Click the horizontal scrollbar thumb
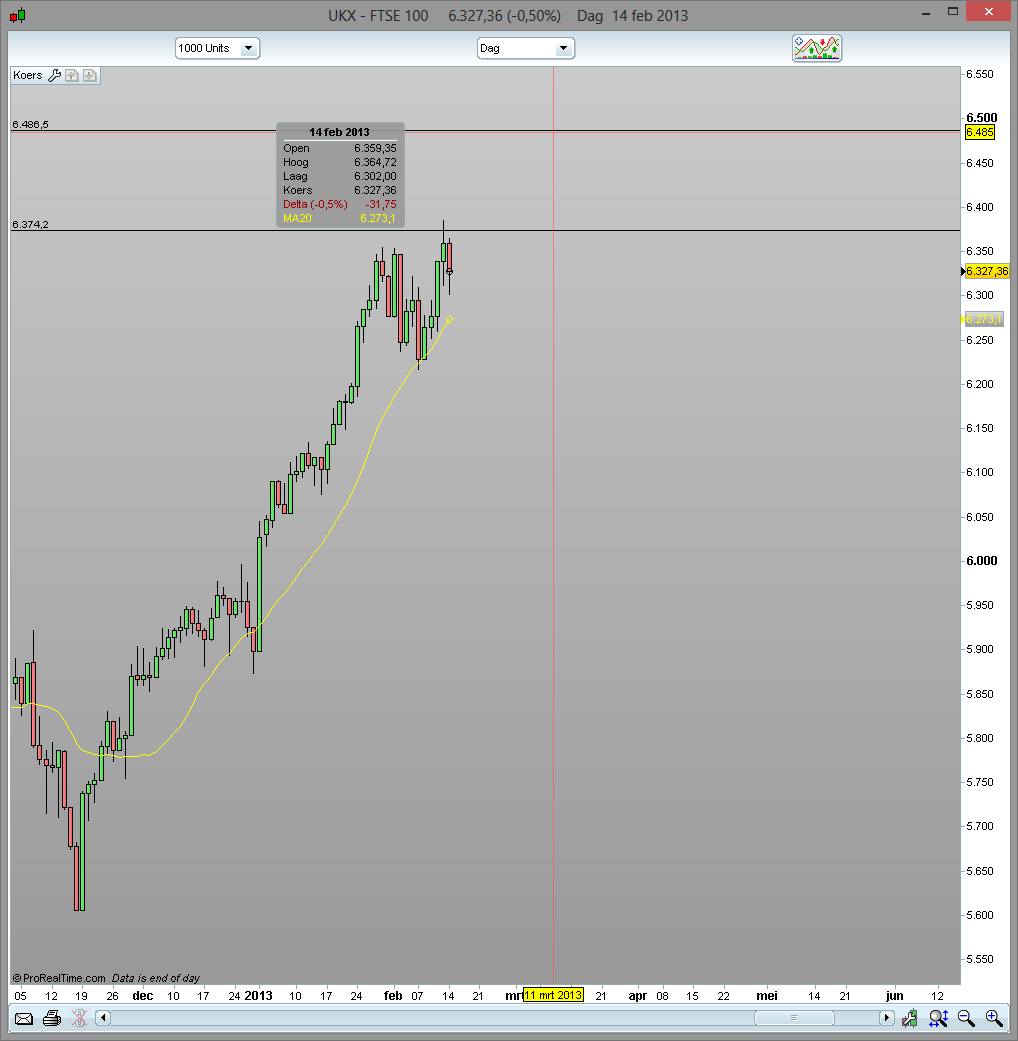Viewport: 1018px width, 1041px height. 794,1017
